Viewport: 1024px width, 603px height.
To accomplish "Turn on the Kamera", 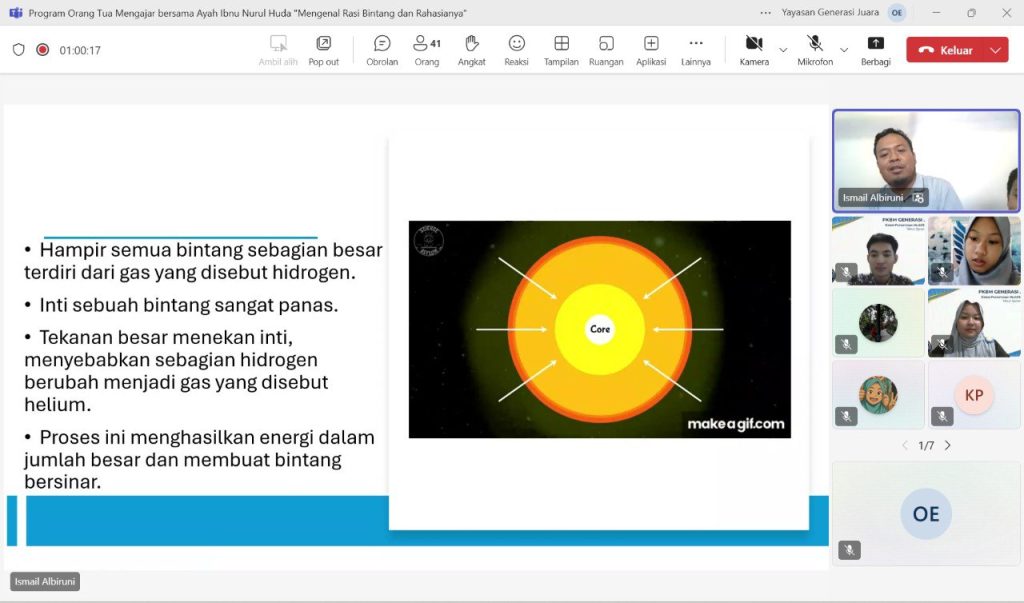I will [754, 50].
